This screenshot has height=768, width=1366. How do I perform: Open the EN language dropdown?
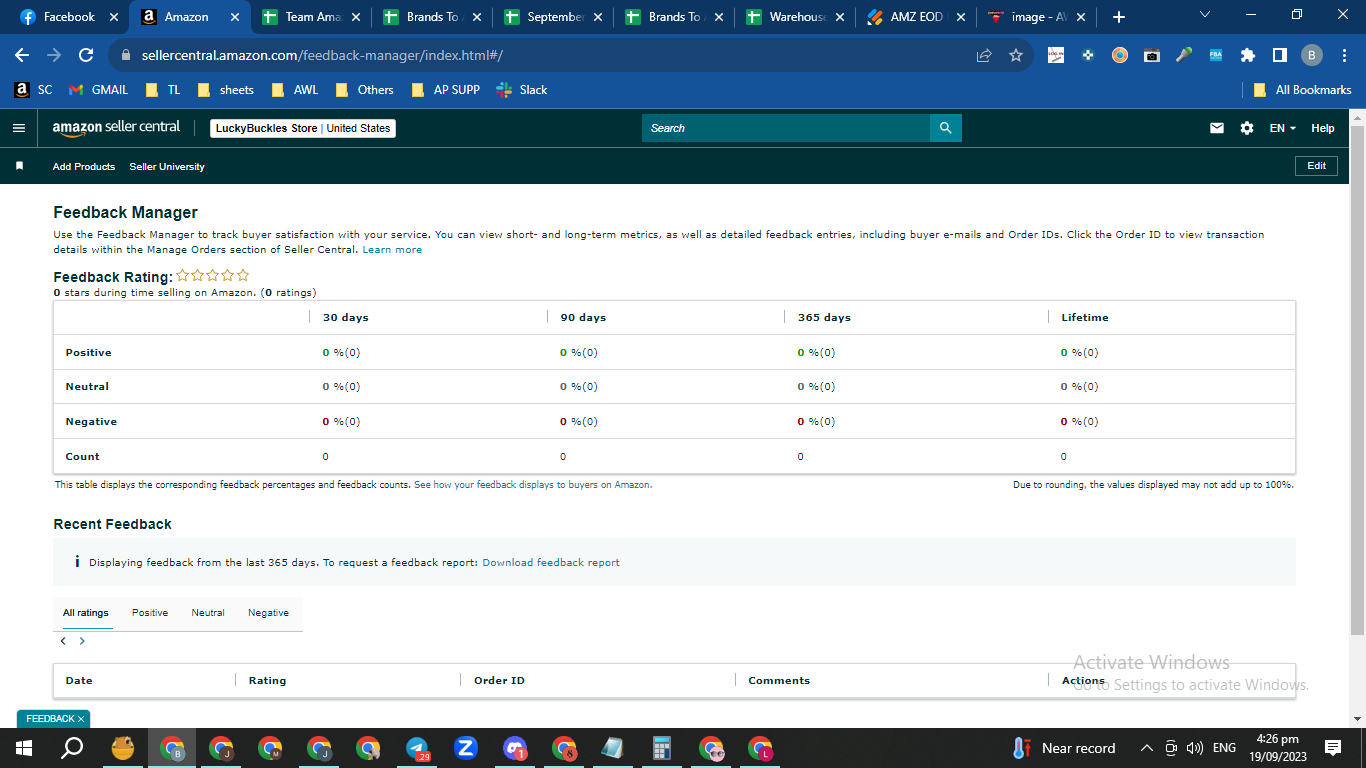[x=1282, y=128]
